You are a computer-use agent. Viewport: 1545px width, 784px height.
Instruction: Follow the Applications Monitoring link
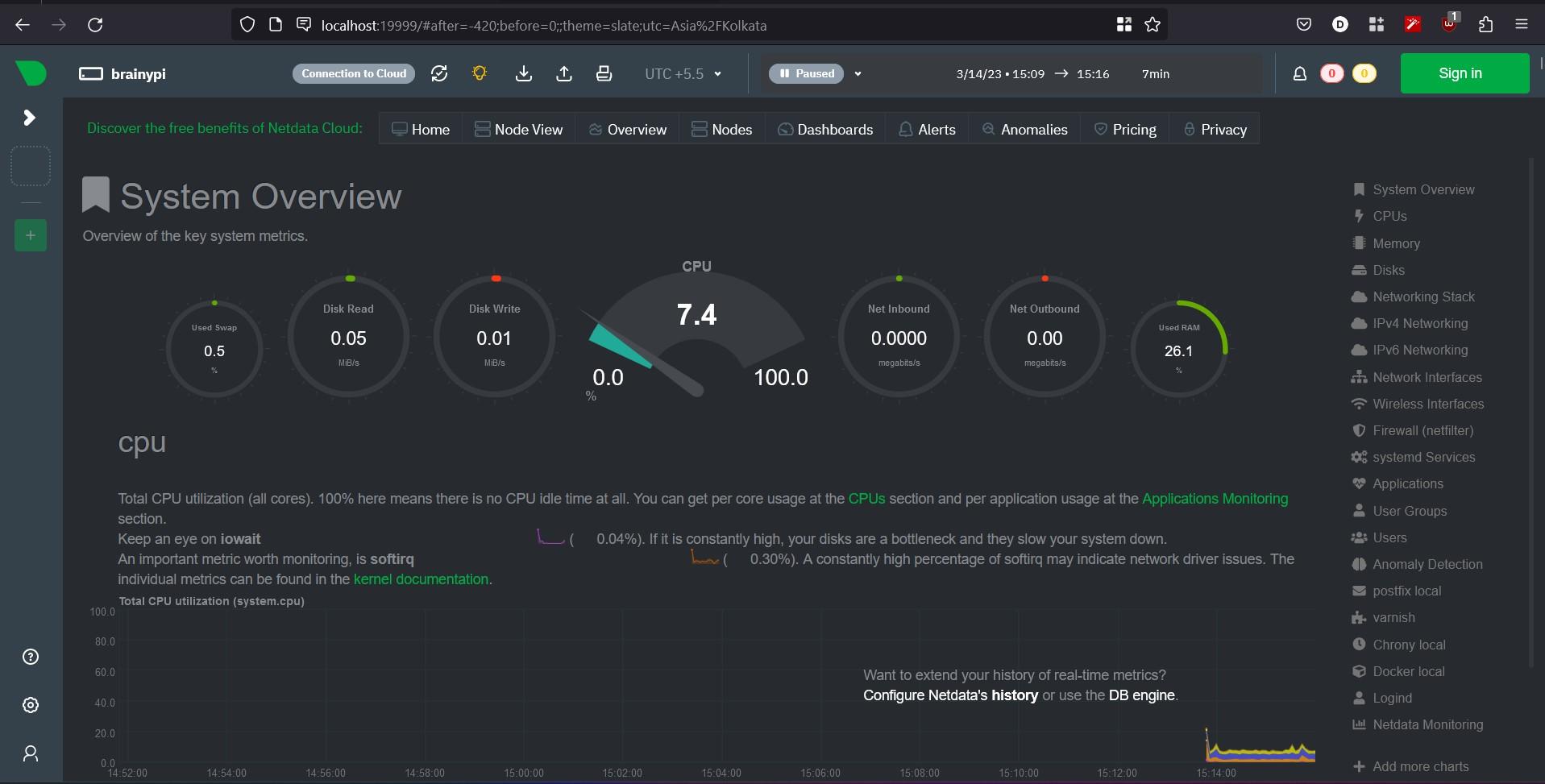click(x=1215, y=499)
